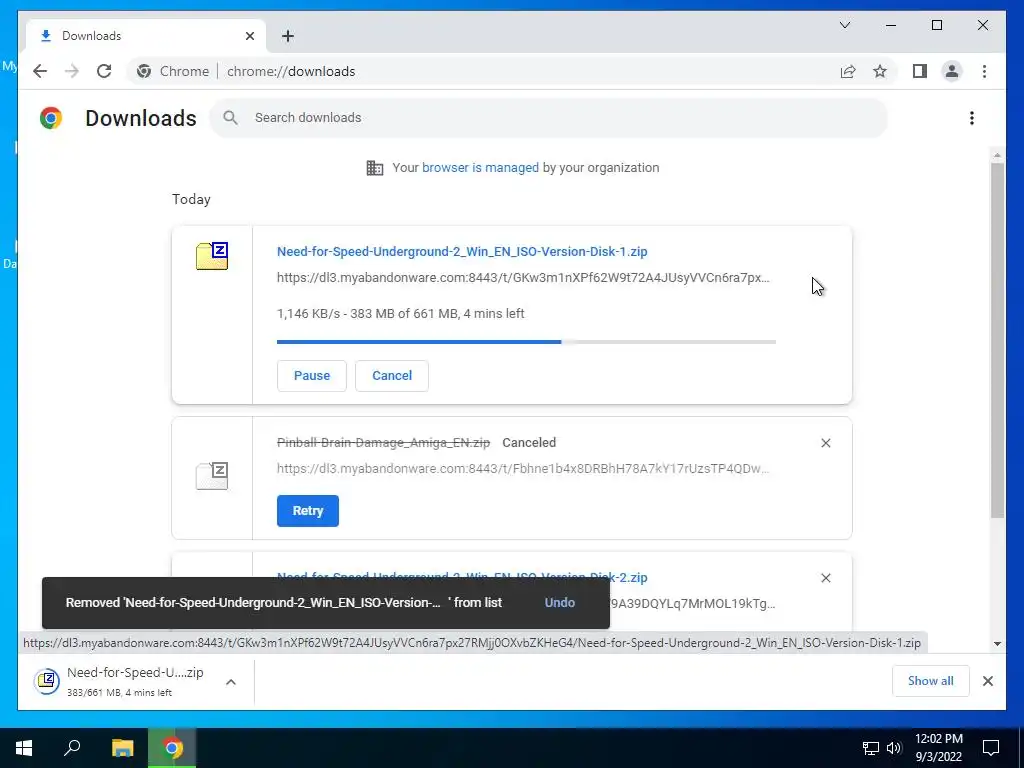This screenshot has height=768, width=1024.
Task: Click the greyed zip icon of Pinball-Brain-Damage
Action: [212, 475]
